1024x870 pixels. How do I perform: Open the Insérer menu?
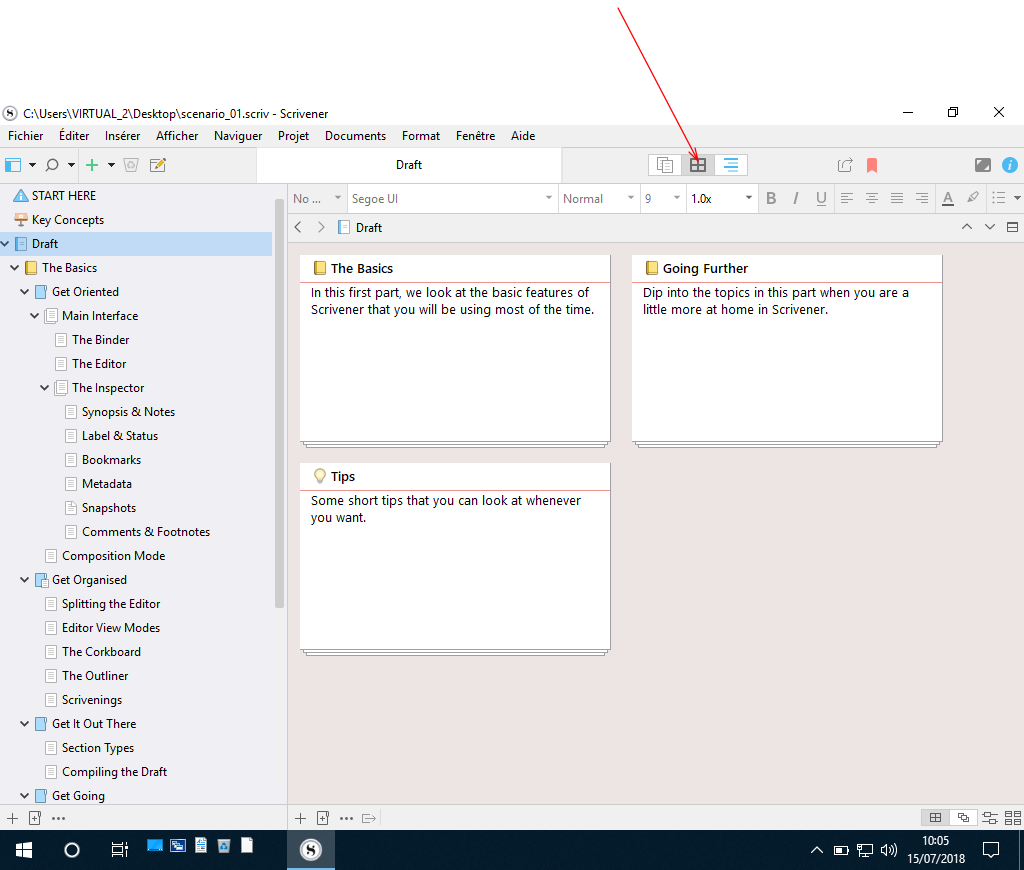(x=122, y=136)
